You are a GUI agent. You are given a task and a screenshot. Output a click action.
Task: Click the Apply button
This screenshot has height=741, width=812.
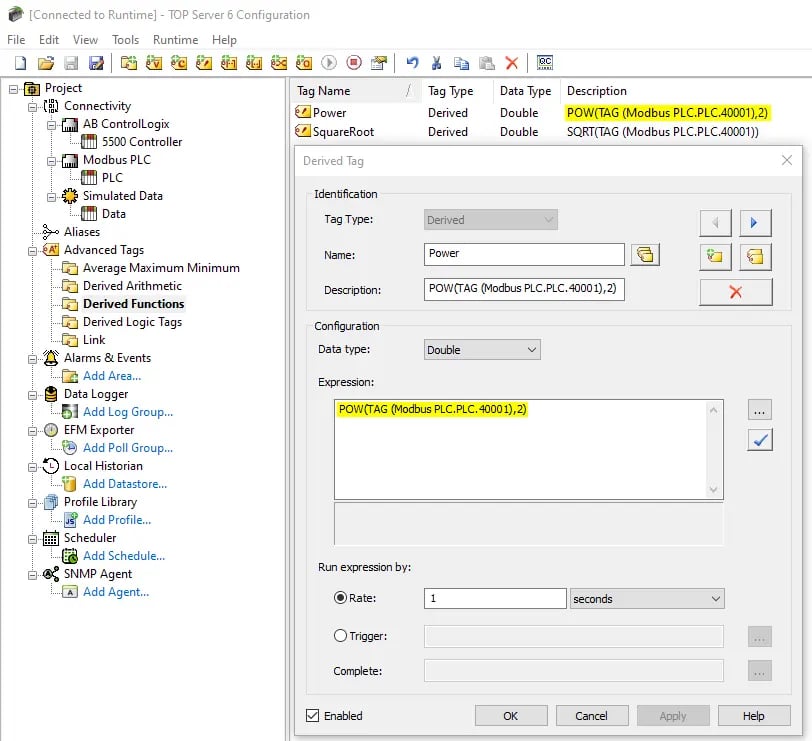click(673, 715)
